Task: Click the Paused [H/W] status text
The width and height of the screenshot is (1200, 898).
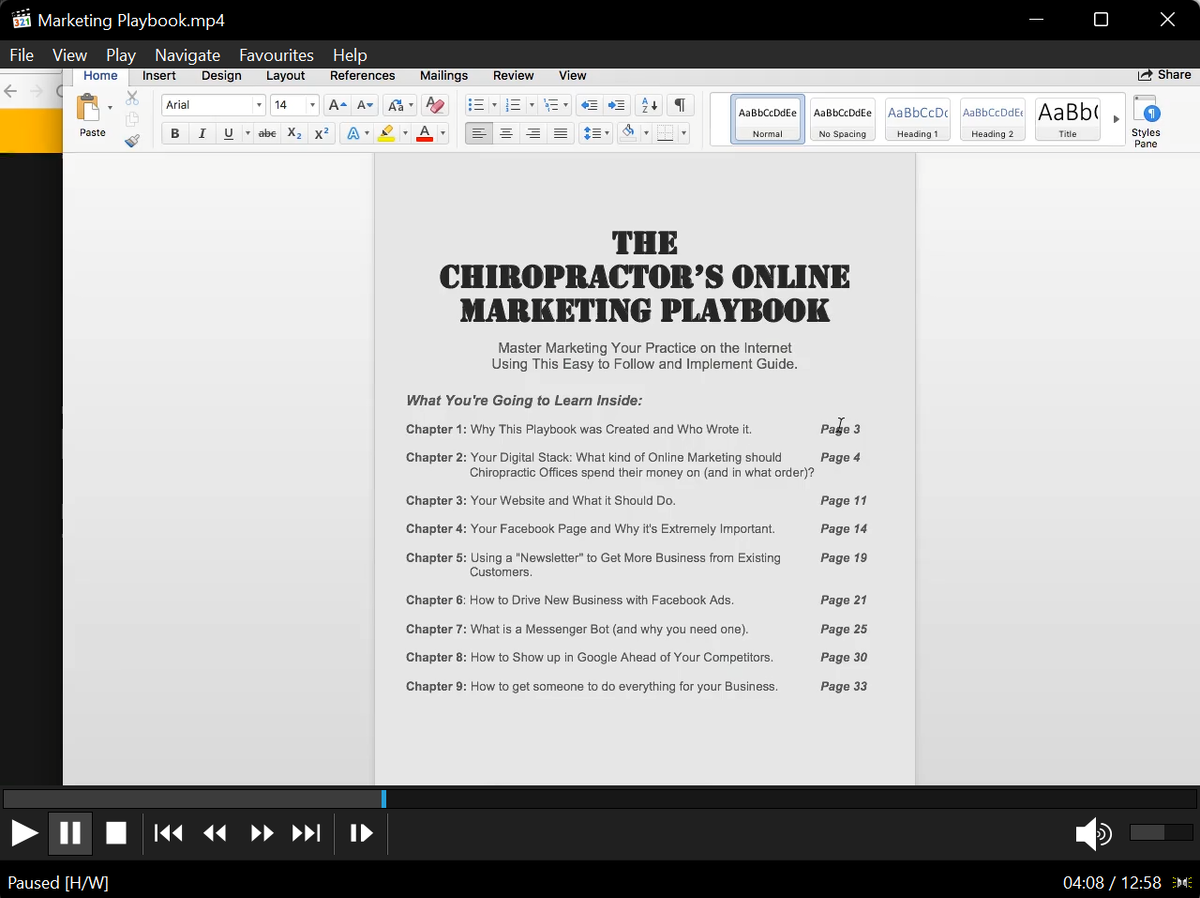Action: coord(58,883)
